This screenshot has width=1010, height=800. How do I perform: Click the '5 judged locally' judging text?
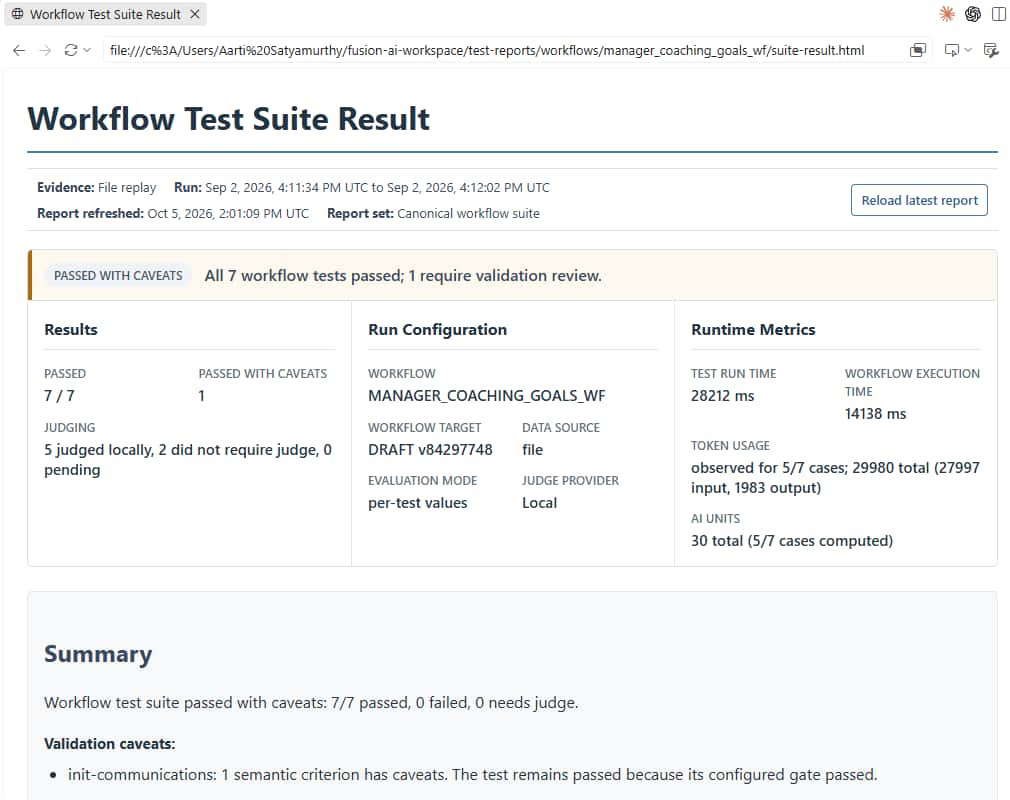tap(187, 459)
